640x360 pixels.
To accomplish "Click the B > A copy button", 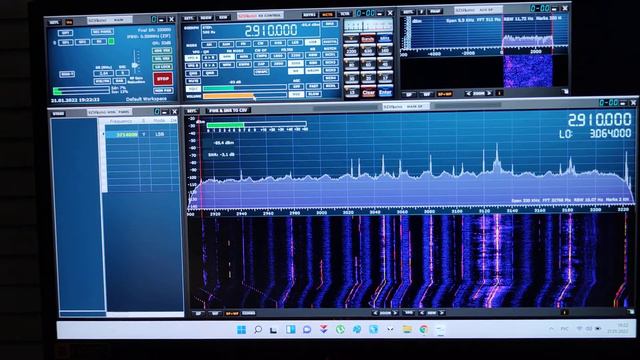I will pos(210,65).
